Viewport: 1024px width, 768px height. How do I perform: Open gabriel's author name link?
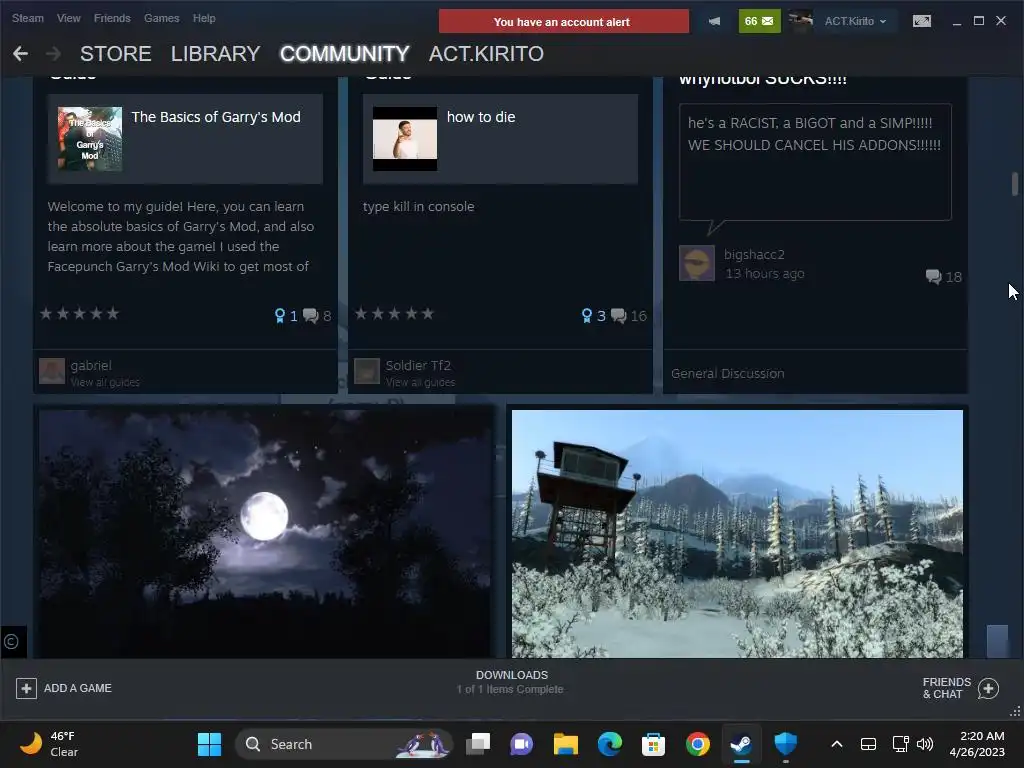point(91,366)
